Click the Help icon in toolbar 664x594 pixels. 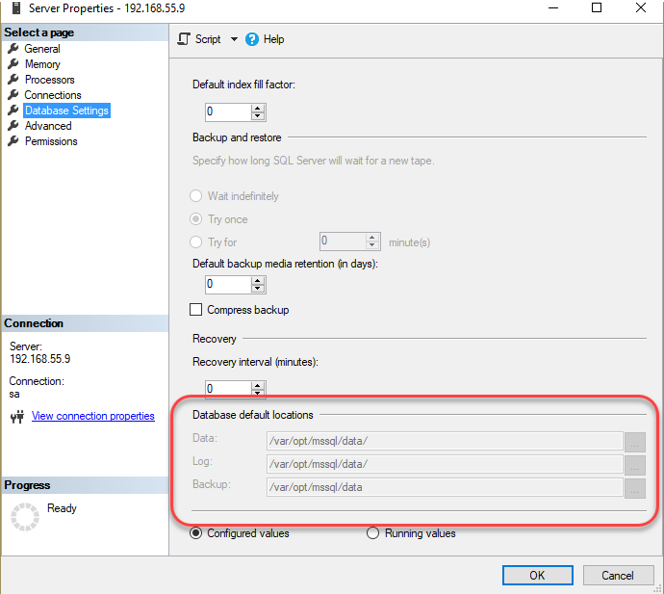tap(252, 39)
